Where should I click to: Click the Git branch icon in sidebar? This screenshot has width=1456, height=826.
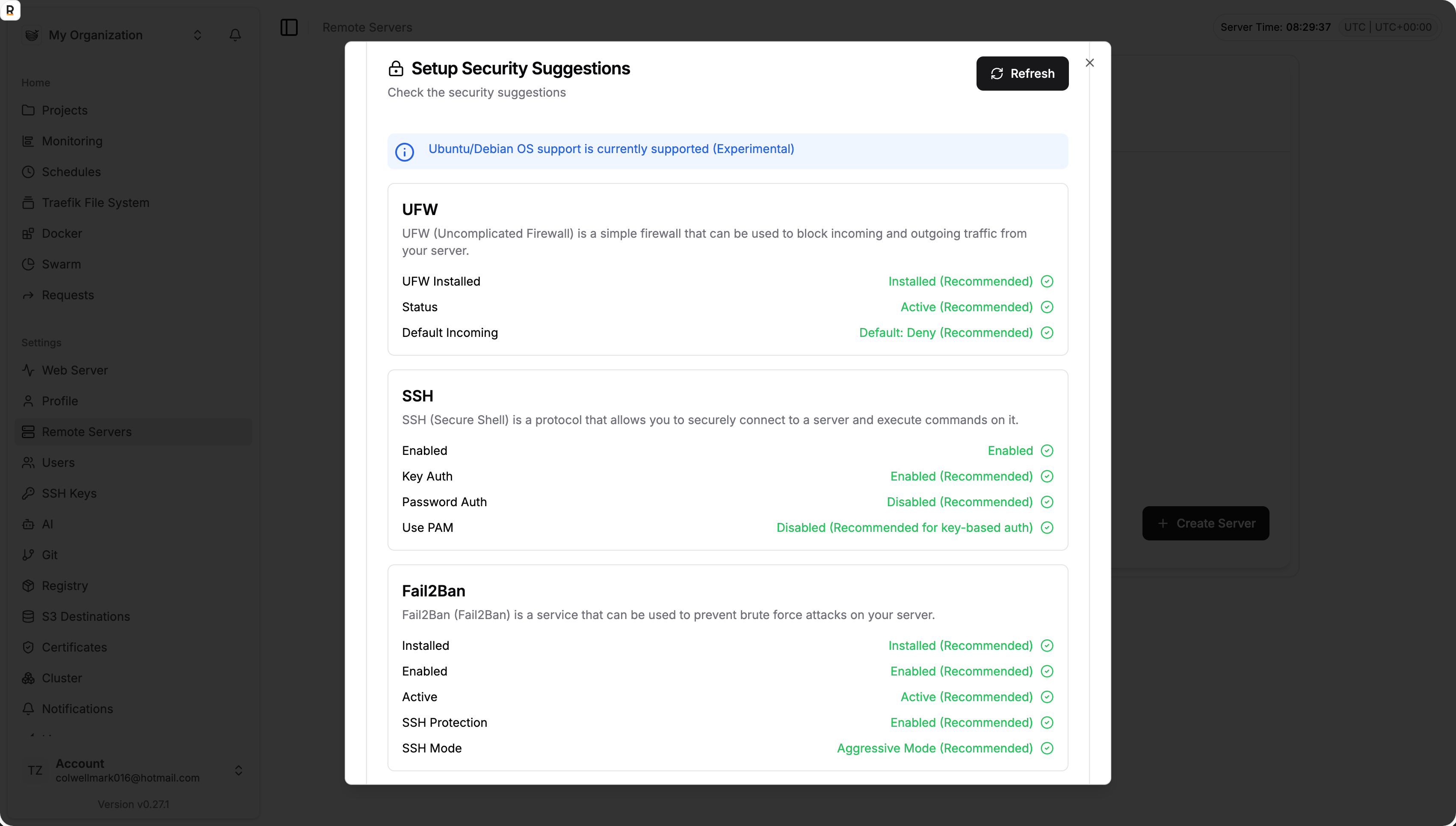[x=28, y=555]
